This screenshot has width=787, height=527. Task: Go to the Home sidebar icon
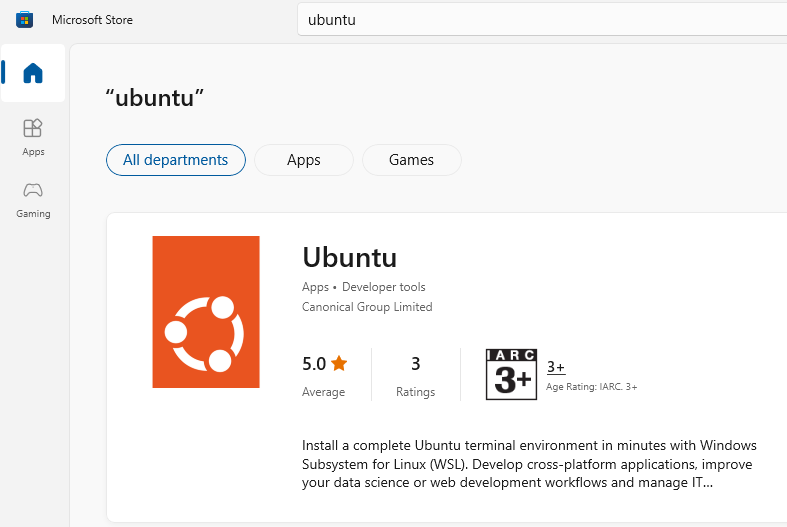[x=33, y=73]
